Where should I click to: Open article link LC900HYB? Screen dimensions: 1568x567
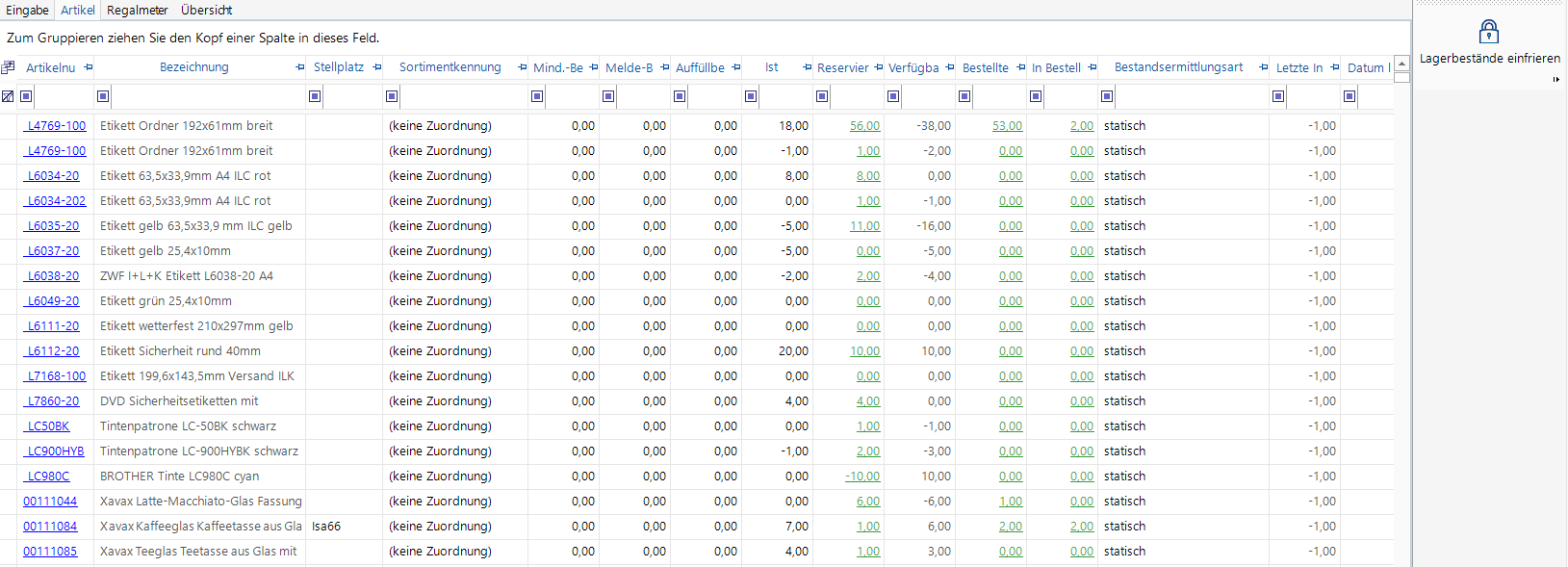pyautogui.click(x=55, y=451)
